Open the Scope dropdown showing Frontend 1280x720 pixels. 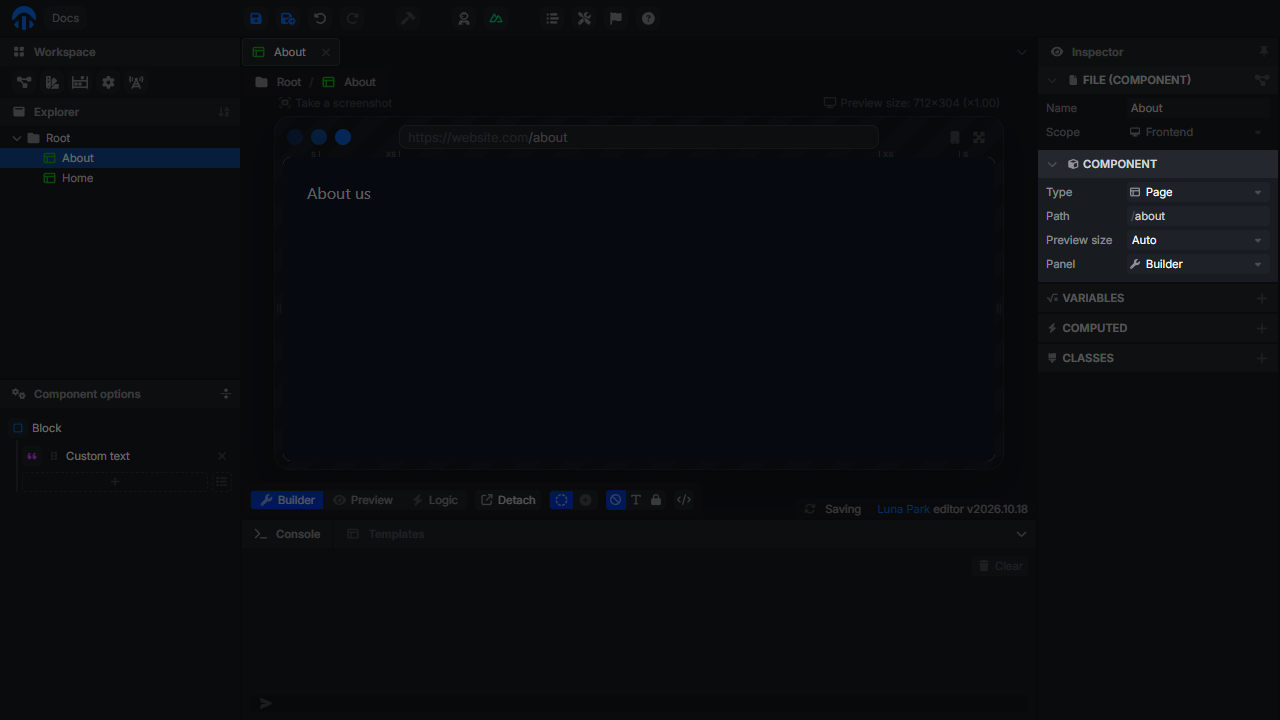(x=1198, y=132)
